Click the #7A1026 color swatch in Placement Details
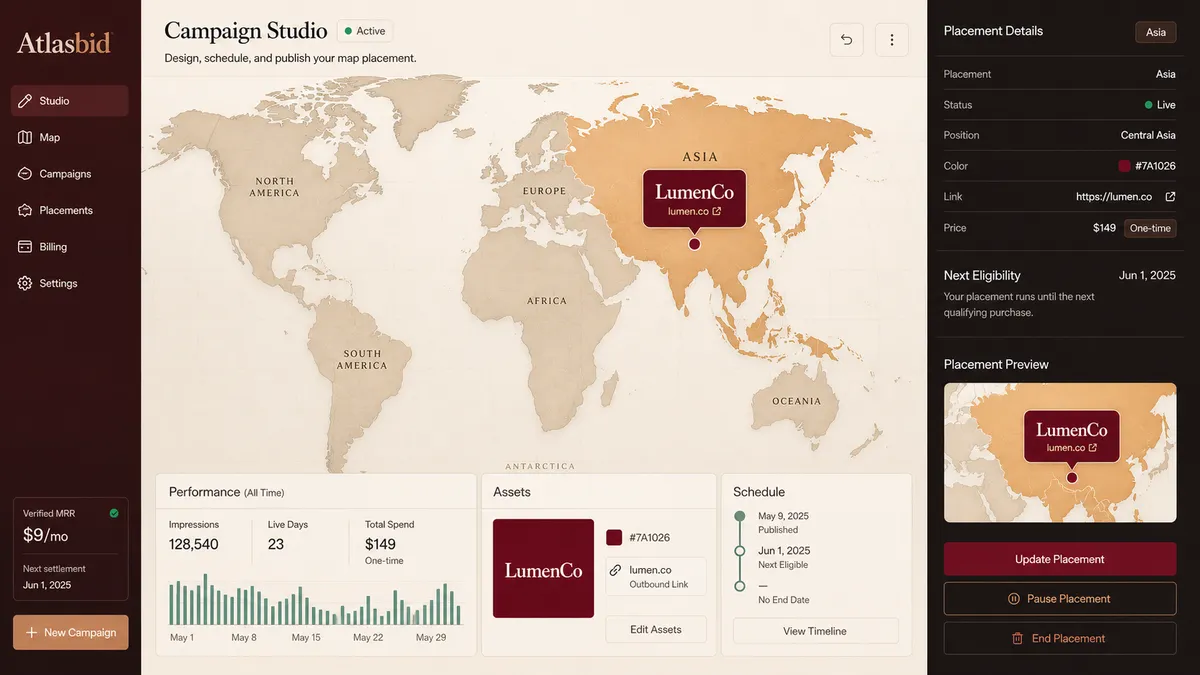Viewport: 1200px width, 675px height. 1124,166
